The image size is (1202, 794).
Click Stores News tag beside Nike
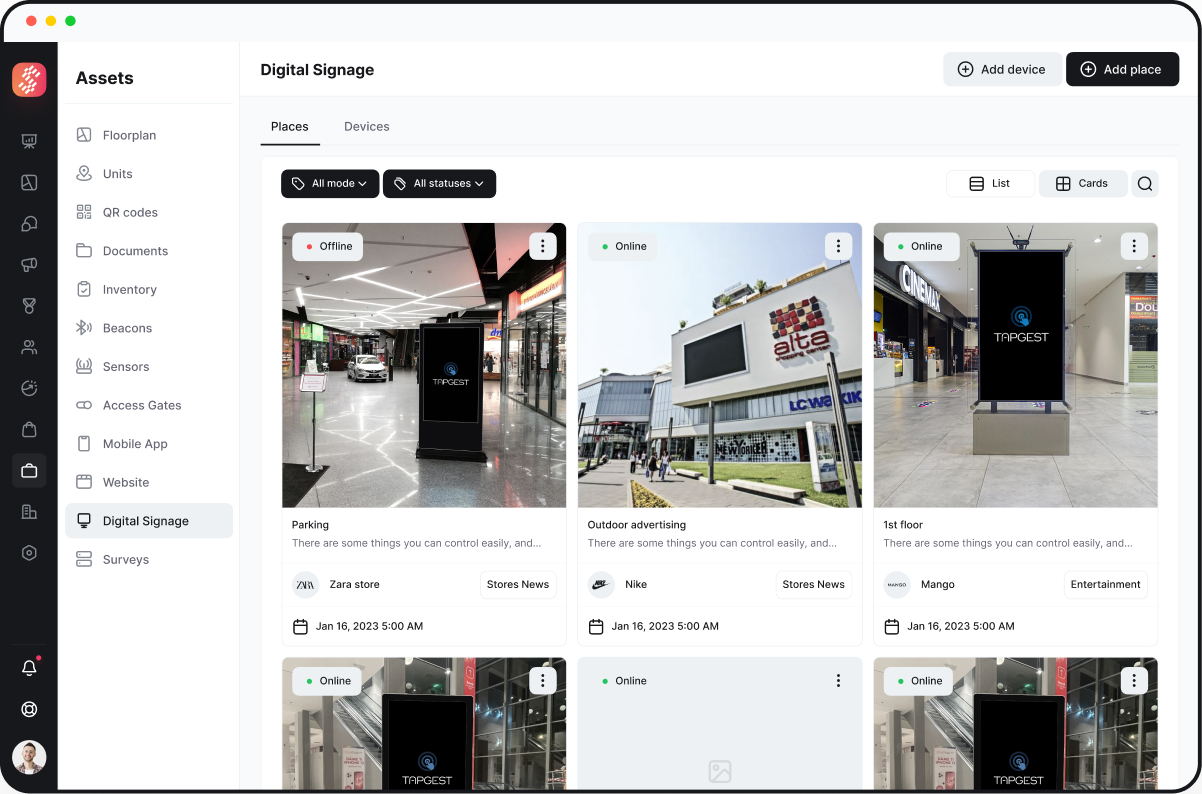tap(814, 585)
